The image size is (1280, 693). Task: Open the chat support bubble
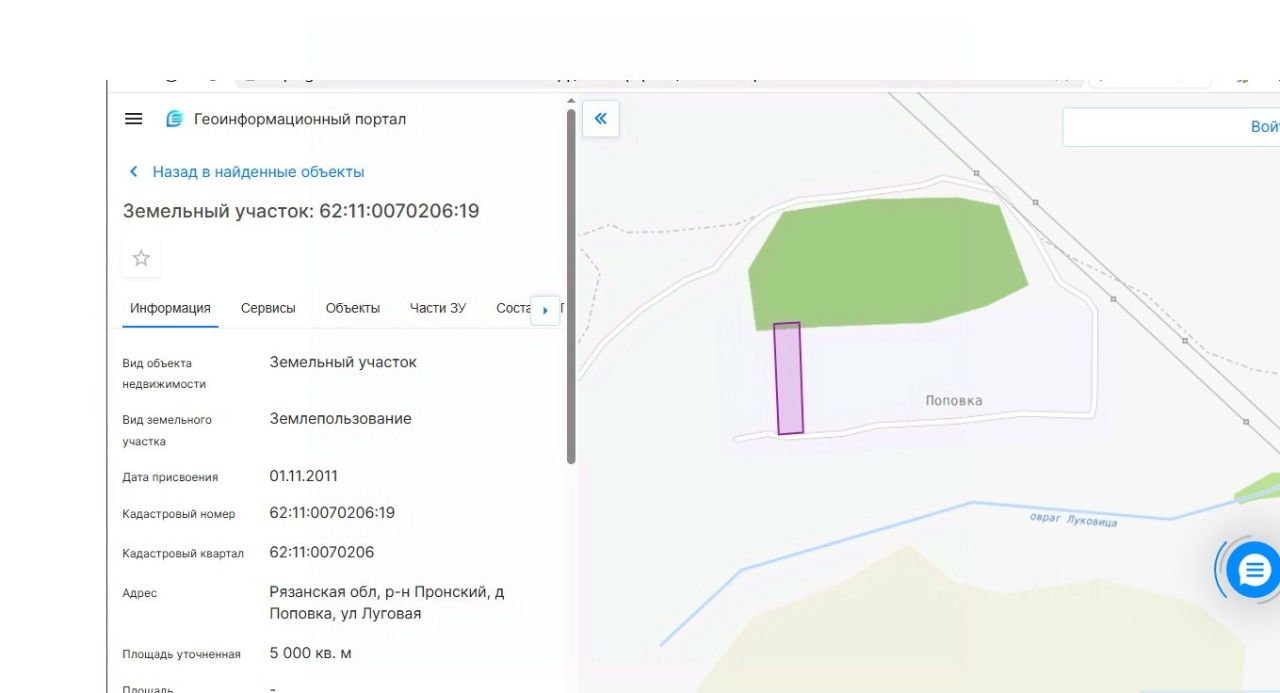tap(1253, 571)
